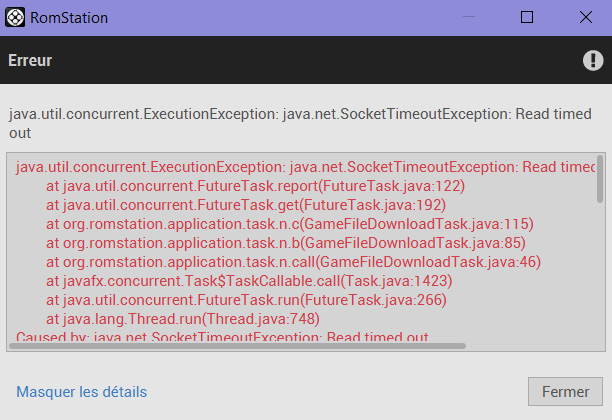The height and width of the screenshot is (420, 612).
Task: Click the Task$TaskCallable.call trace line
Action: coord(249,281)
